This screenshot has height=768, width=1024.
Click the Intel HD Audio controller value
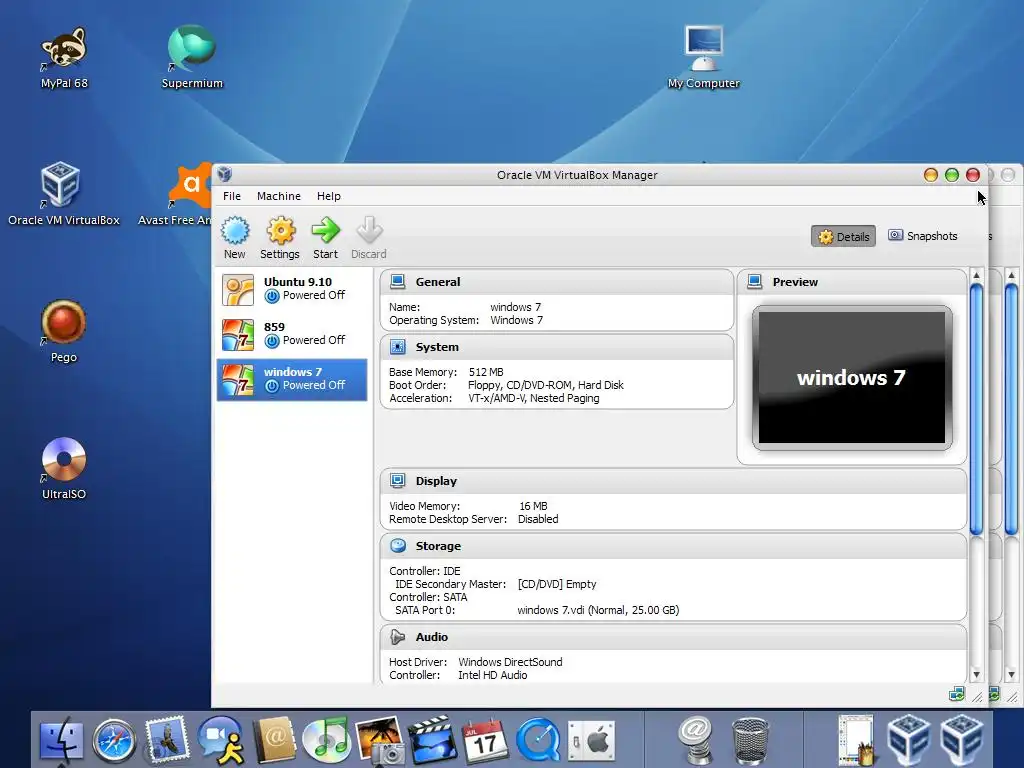pyautogui.click(x=492, y=675)
